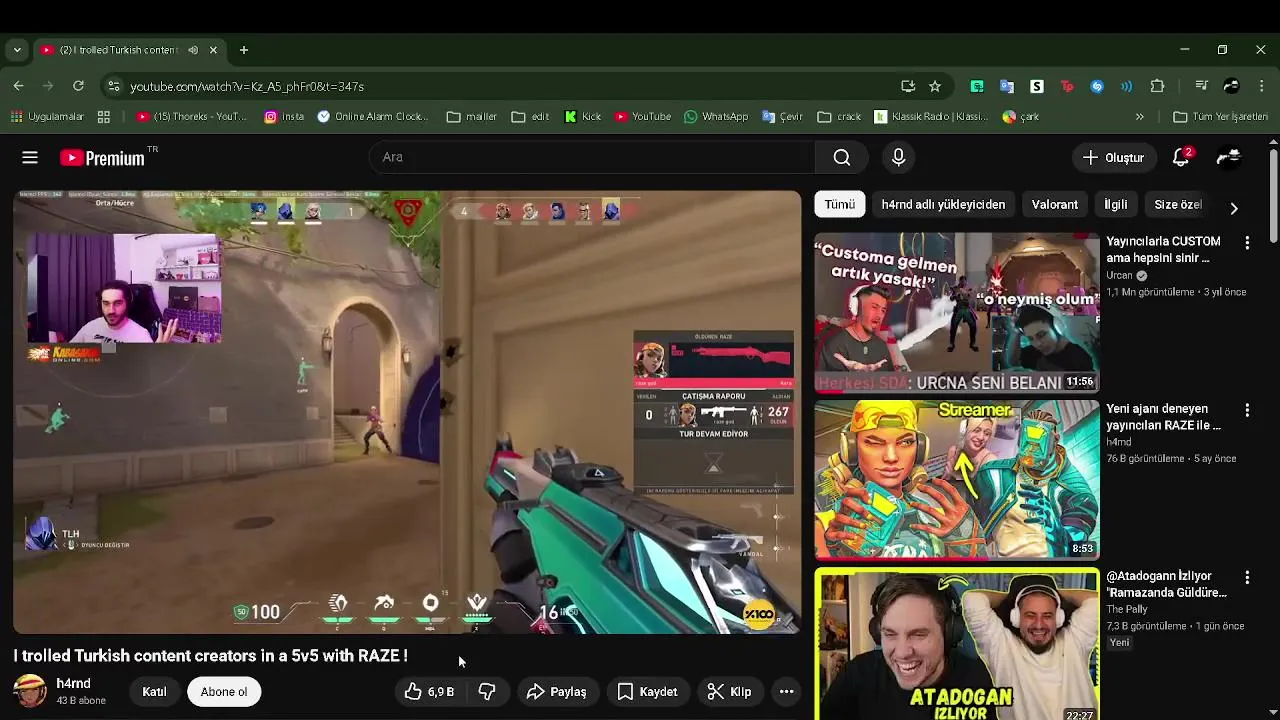Open the 'S' extension icon
This screenshot has width=1280, height=720.
pyautogui.click(x=1037, y=86)
